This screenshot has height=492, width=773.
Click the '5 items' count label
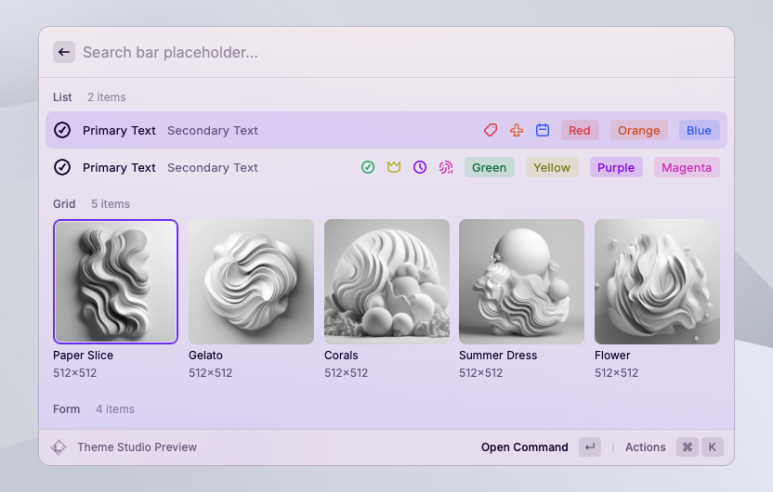pyautogui.click(x=110, y=204)
